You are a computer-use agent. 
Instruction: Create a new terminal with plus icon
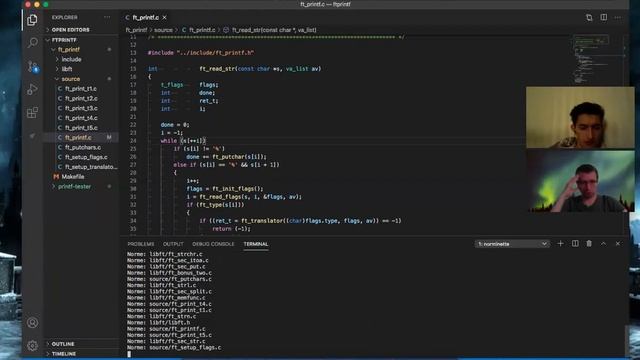560,243
